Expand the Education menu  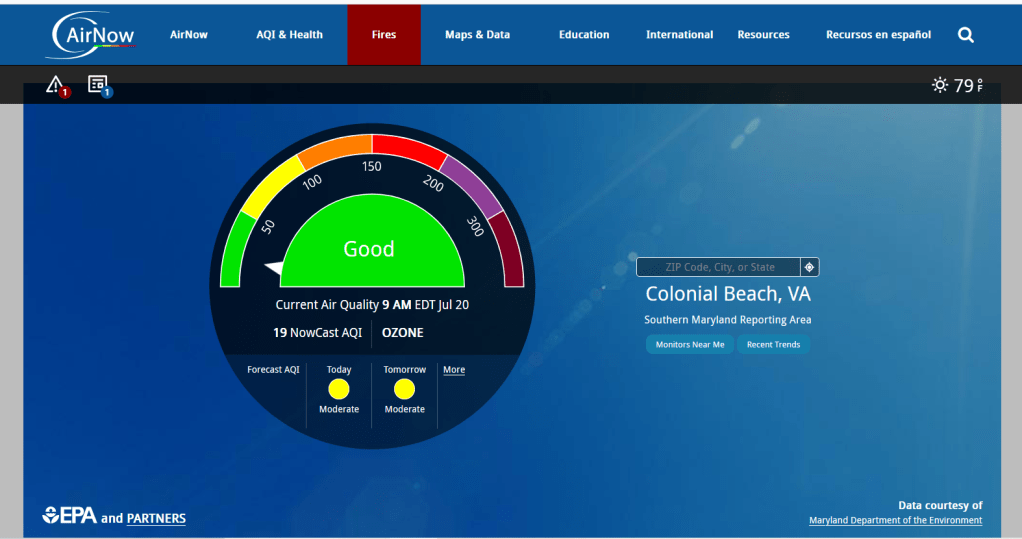[584, 35]
